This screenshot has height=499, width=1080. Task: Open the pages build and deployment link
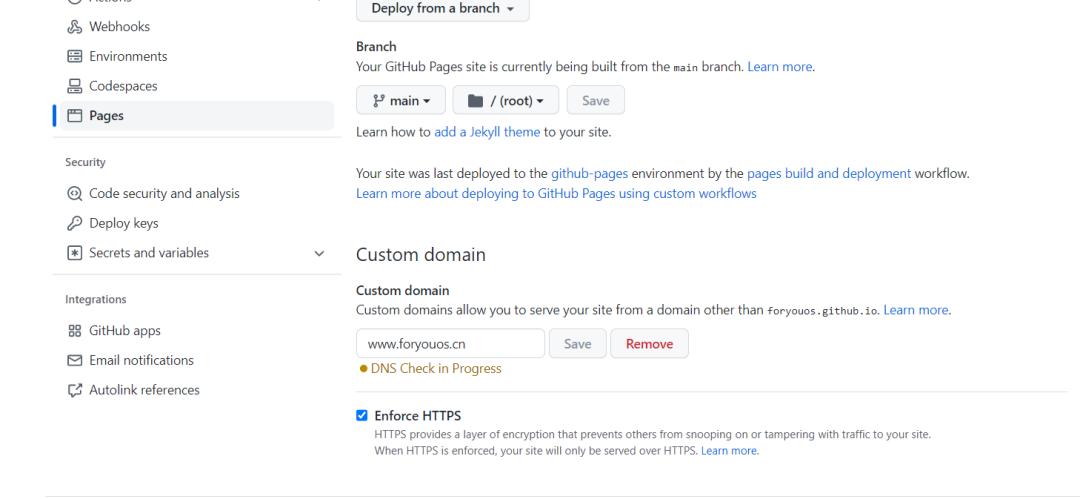(829, 174)
